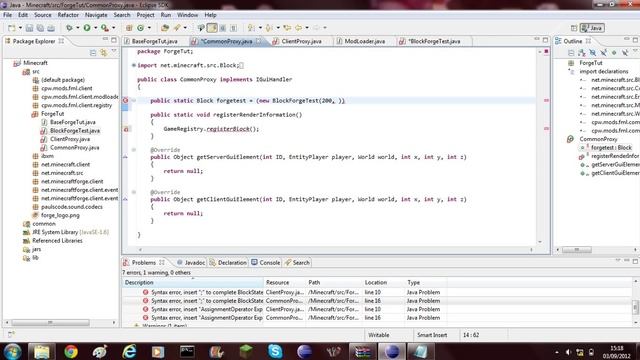The height and width of the screenshot is (360, 640).
Task: Open dropdown arrow beside Run button
Action: 96,28
